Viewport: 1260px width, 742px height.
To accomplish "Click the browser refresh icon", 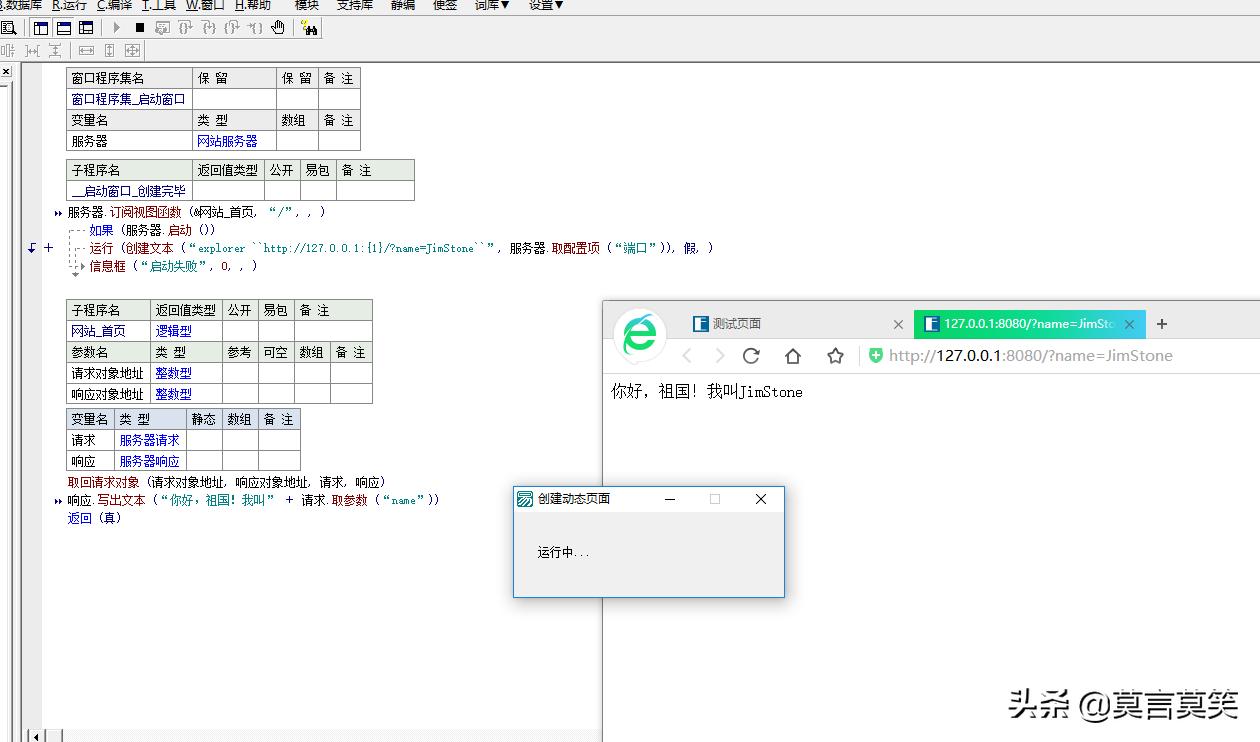I will 751,356.
